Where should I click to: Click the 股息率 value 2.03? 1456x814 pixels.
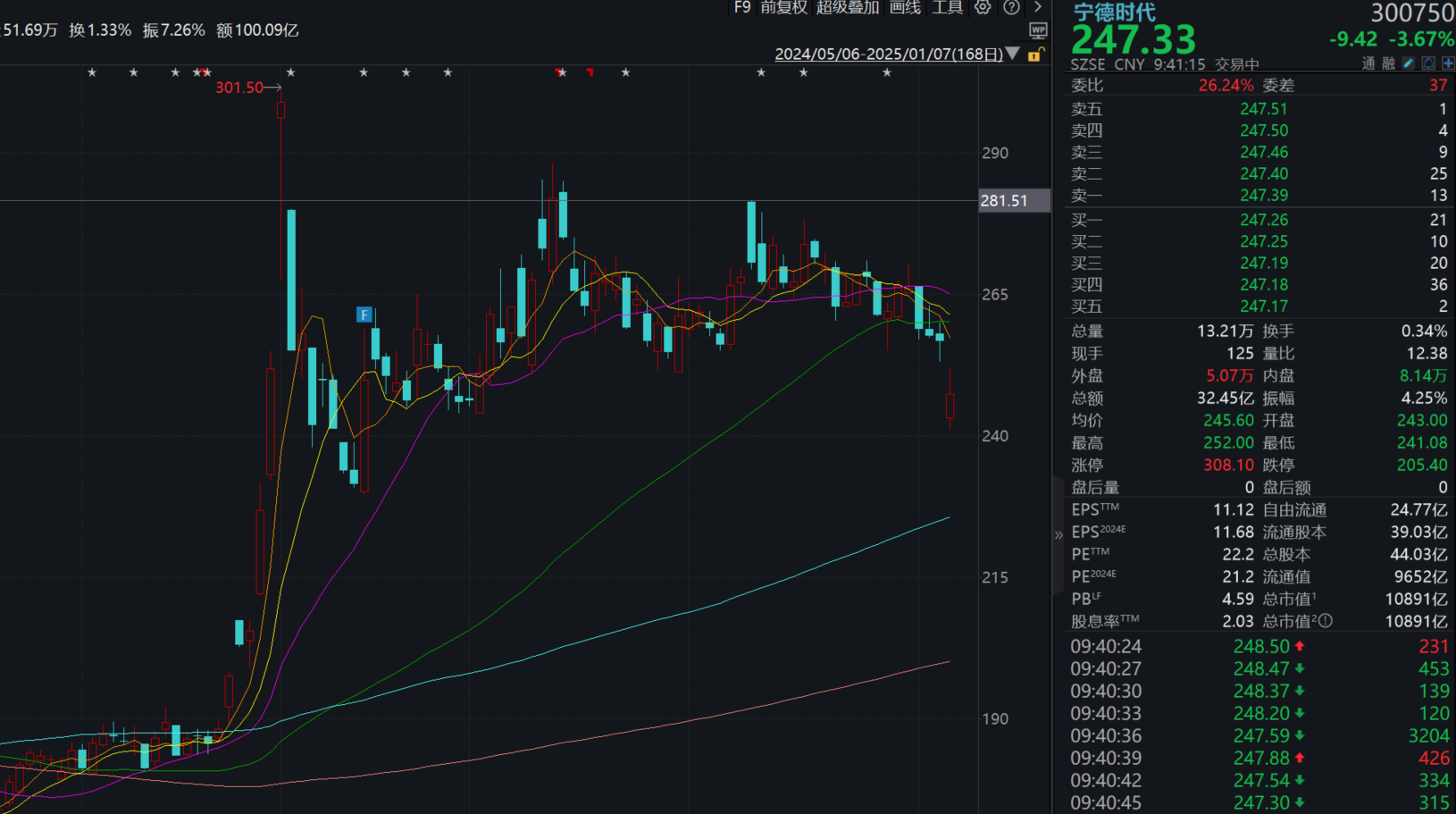click(x=1238, y=621)
